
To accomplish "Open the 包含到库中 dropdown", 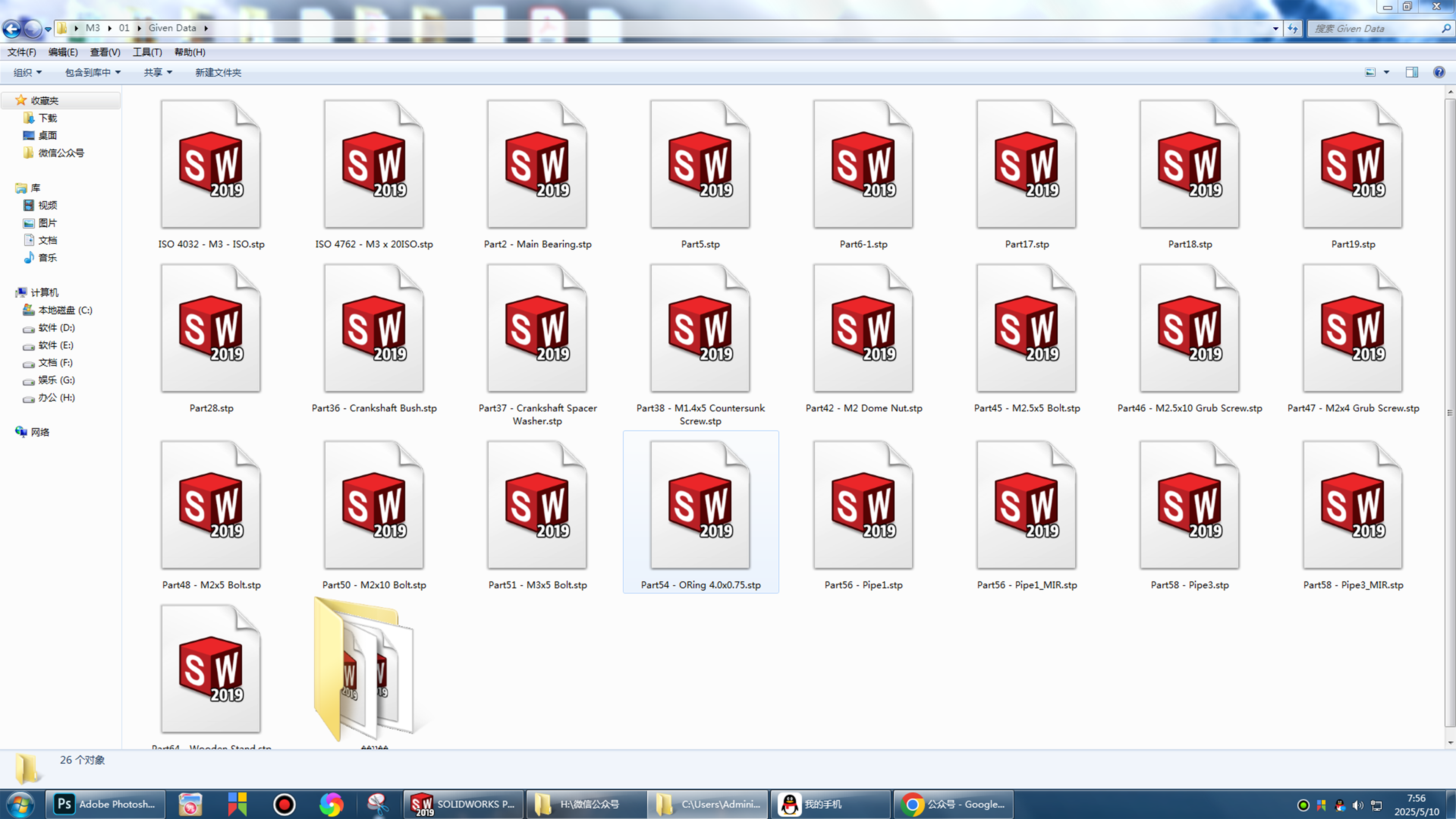I will coord(93,72).
